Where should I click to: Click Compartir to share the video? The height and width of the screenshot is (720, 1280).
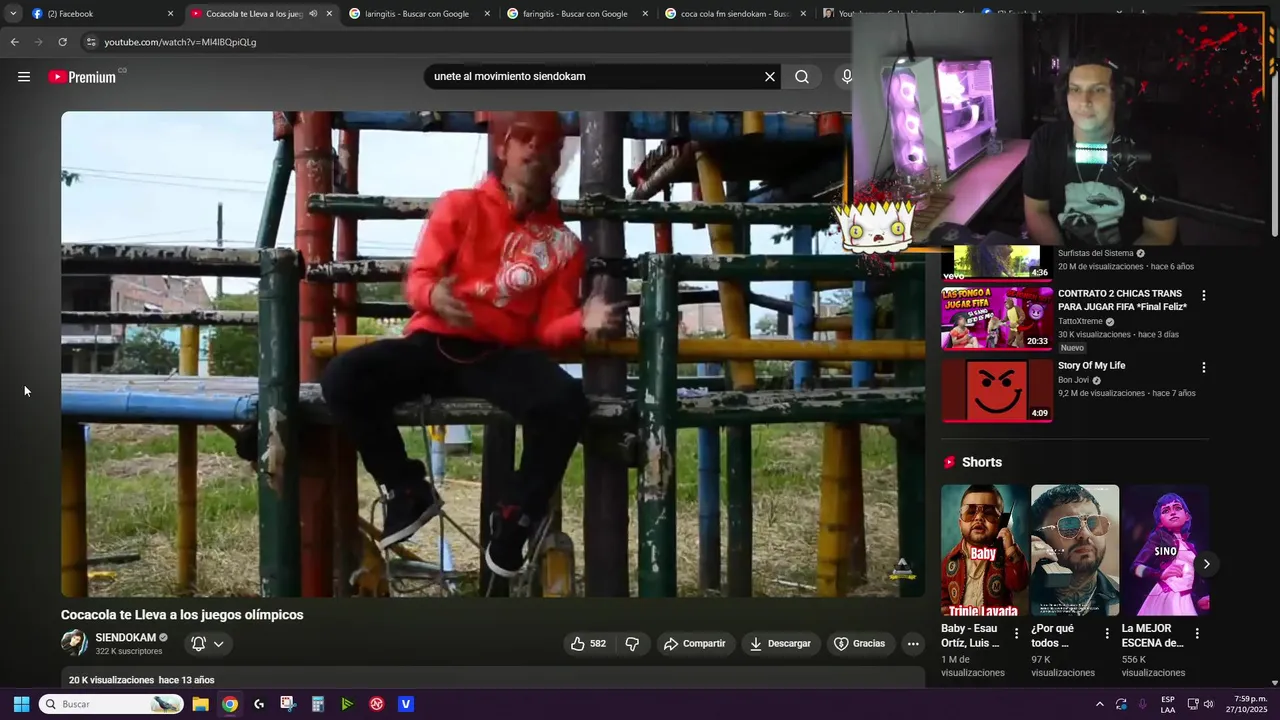click(694, 644)
